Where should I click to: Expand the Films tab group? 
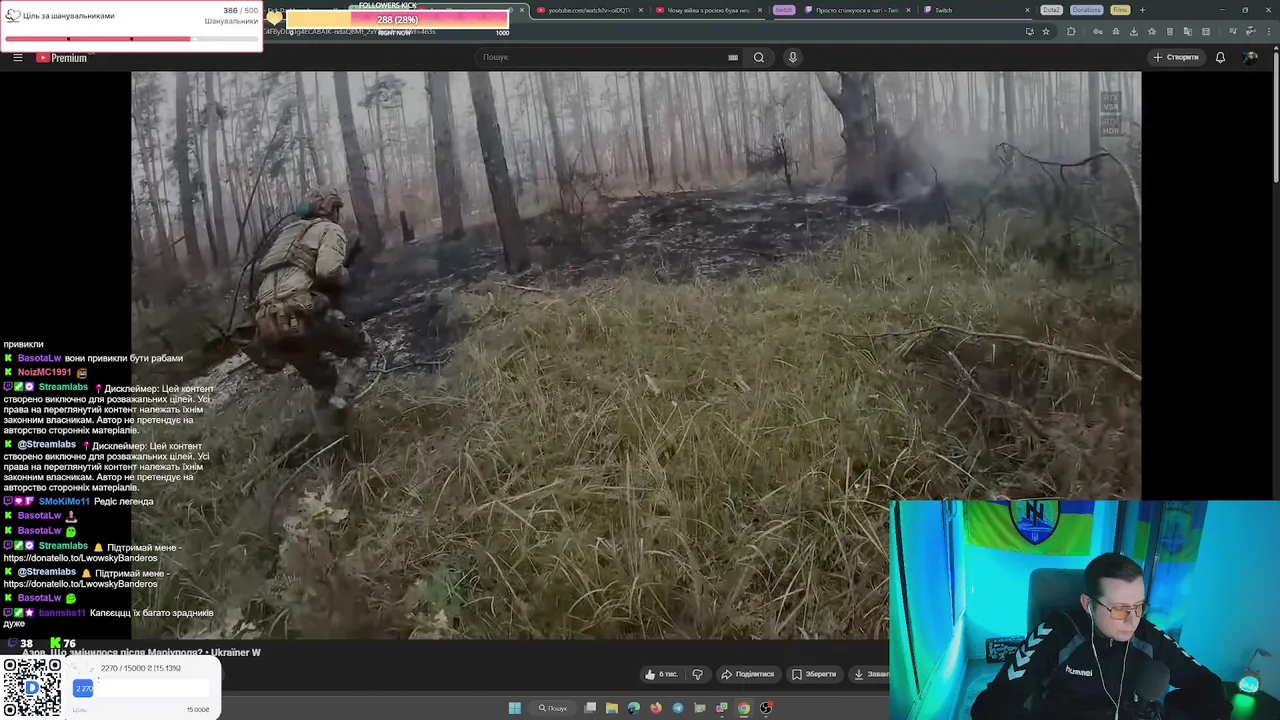[1120, 10]
